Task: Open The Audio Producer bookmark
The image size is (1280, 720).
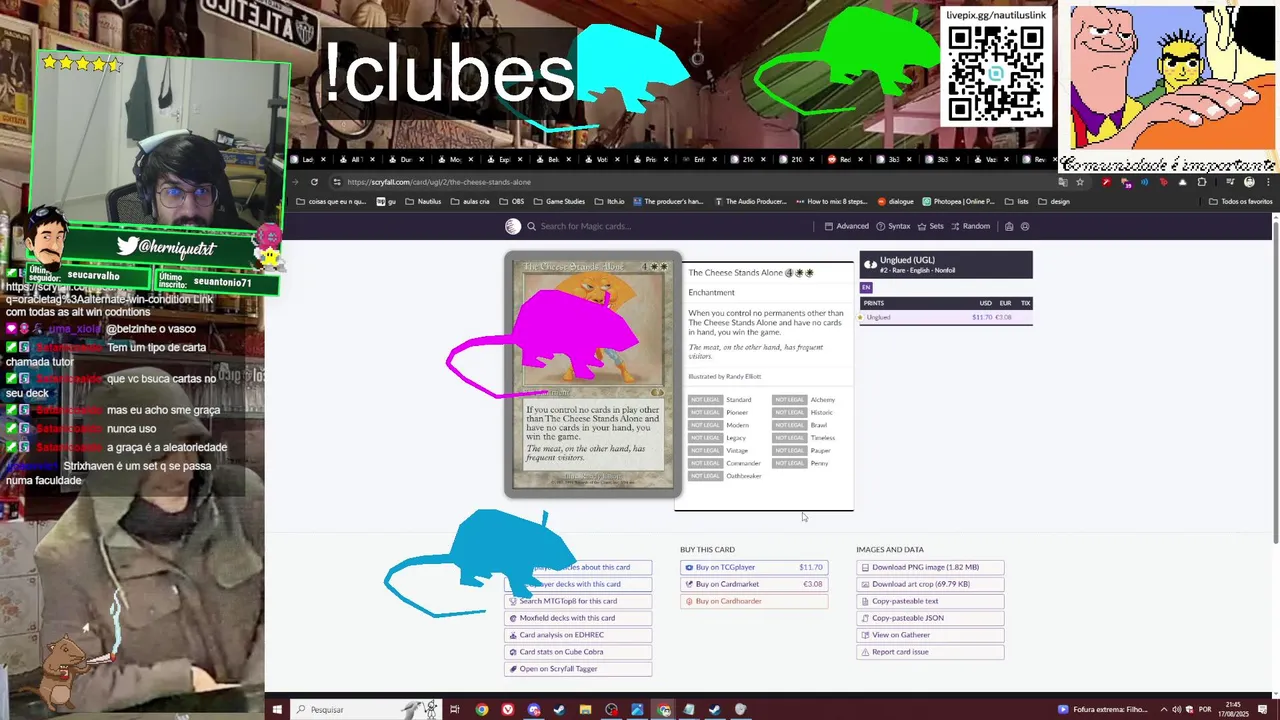Action: pos(751,201)
